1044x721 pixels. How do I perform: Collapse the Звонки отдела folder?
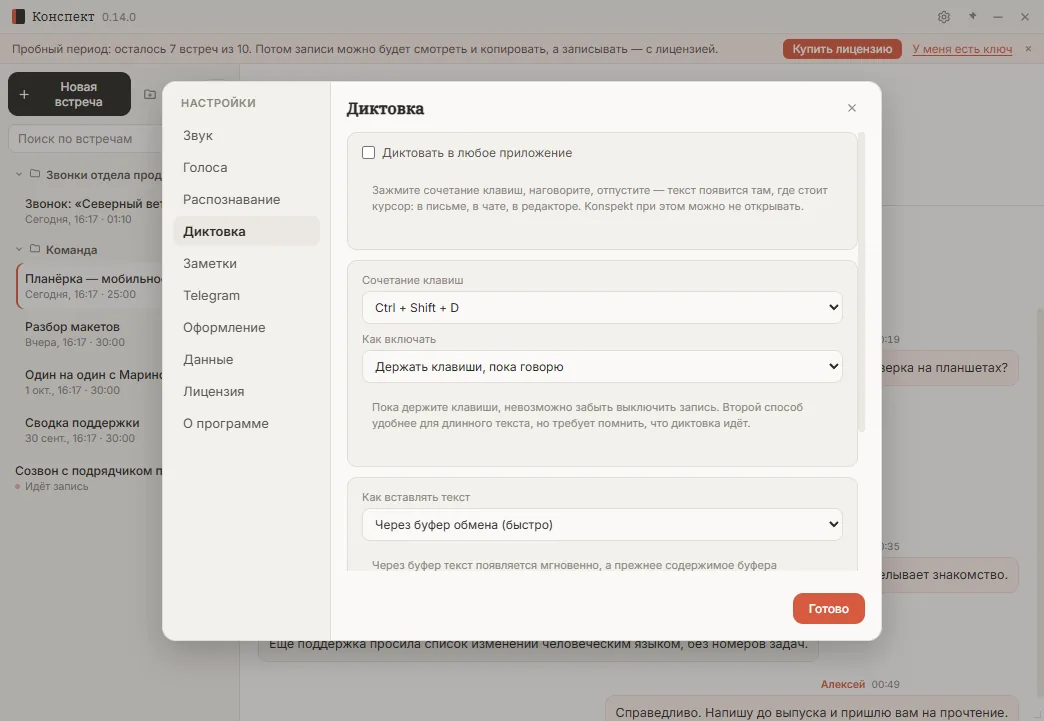click(19, 174)
